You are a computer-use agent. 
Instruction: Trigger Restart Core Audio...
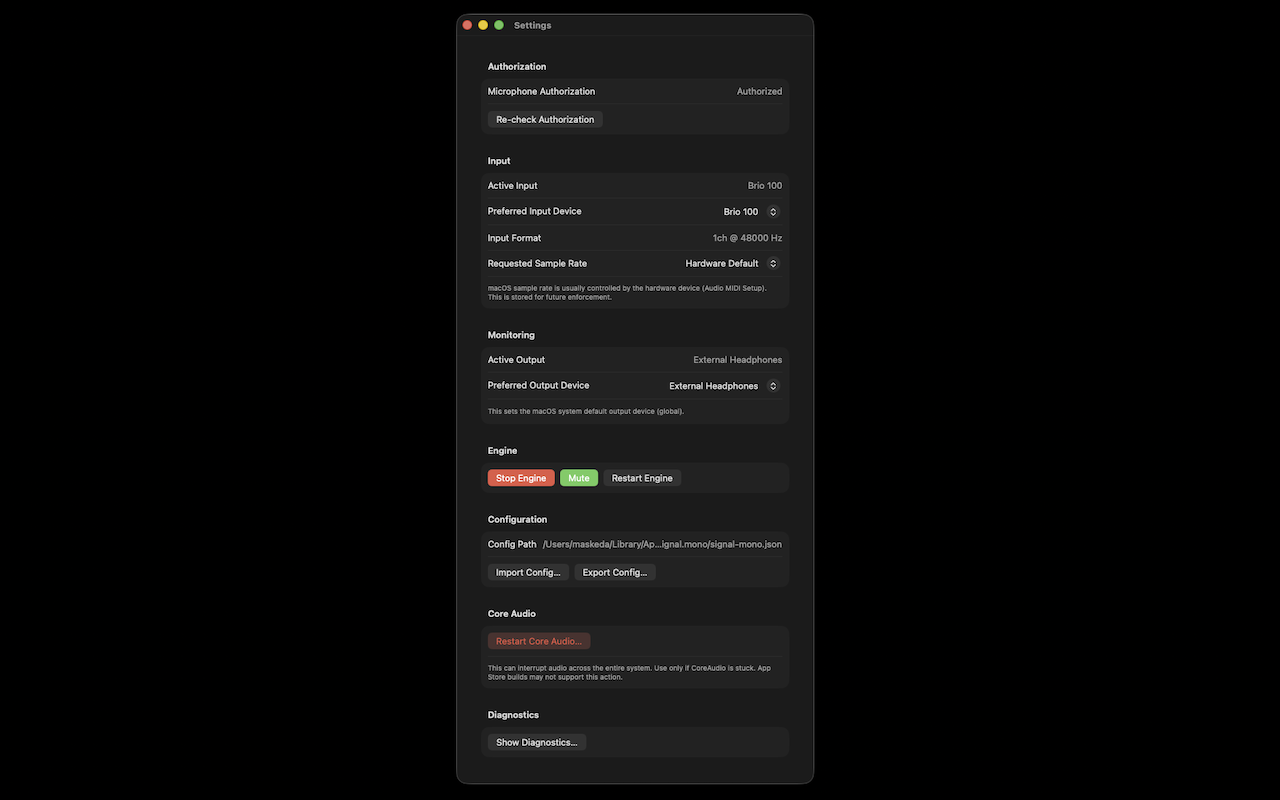(x=539, y=640)
